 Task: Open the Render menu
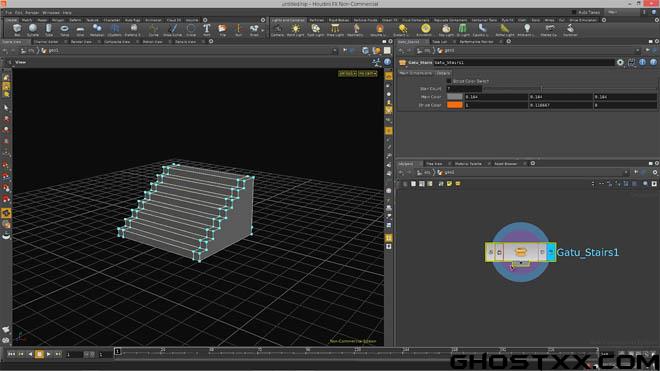point(32,13)
